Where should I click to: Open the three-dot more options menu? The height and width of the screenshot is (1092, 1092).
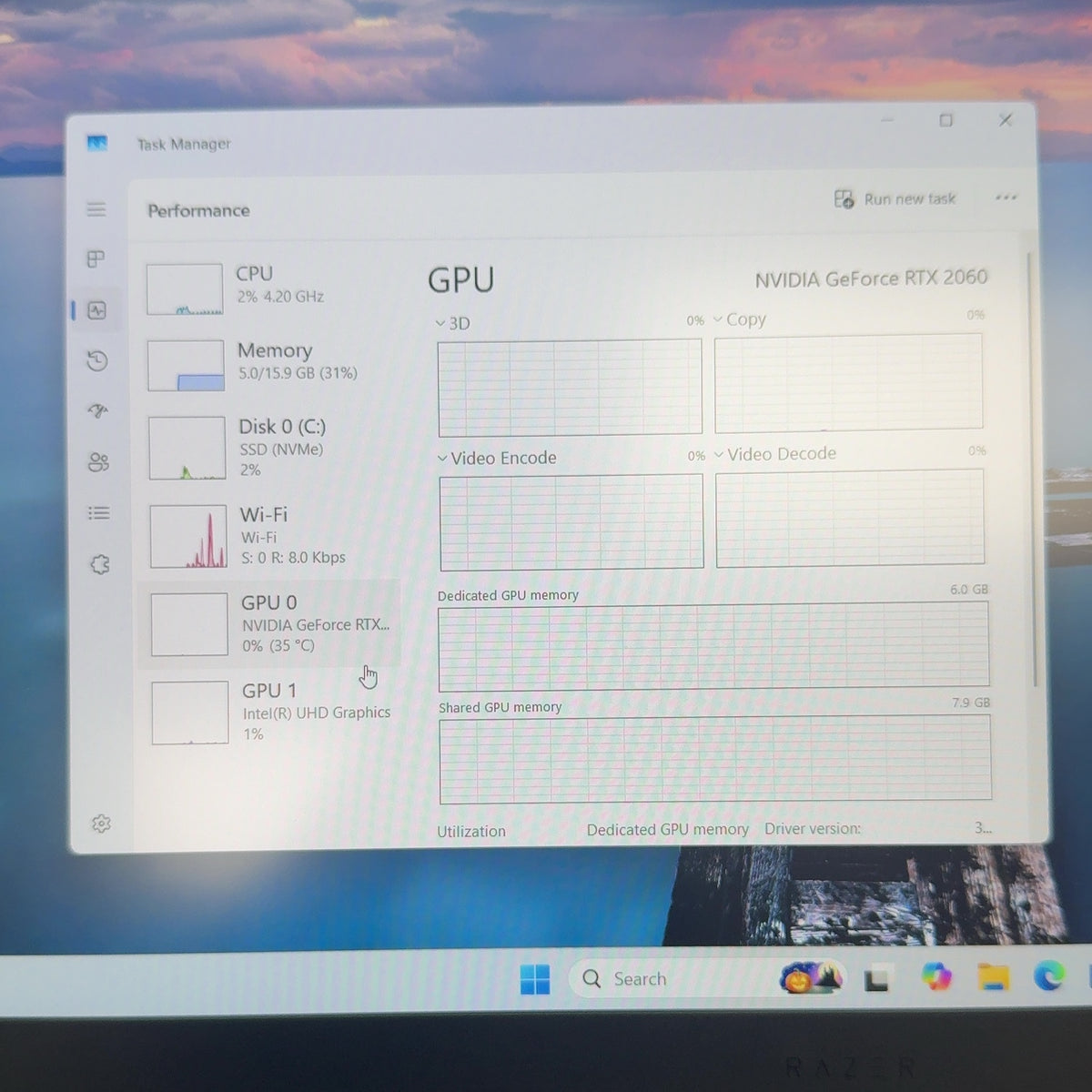pos(1006,197)
